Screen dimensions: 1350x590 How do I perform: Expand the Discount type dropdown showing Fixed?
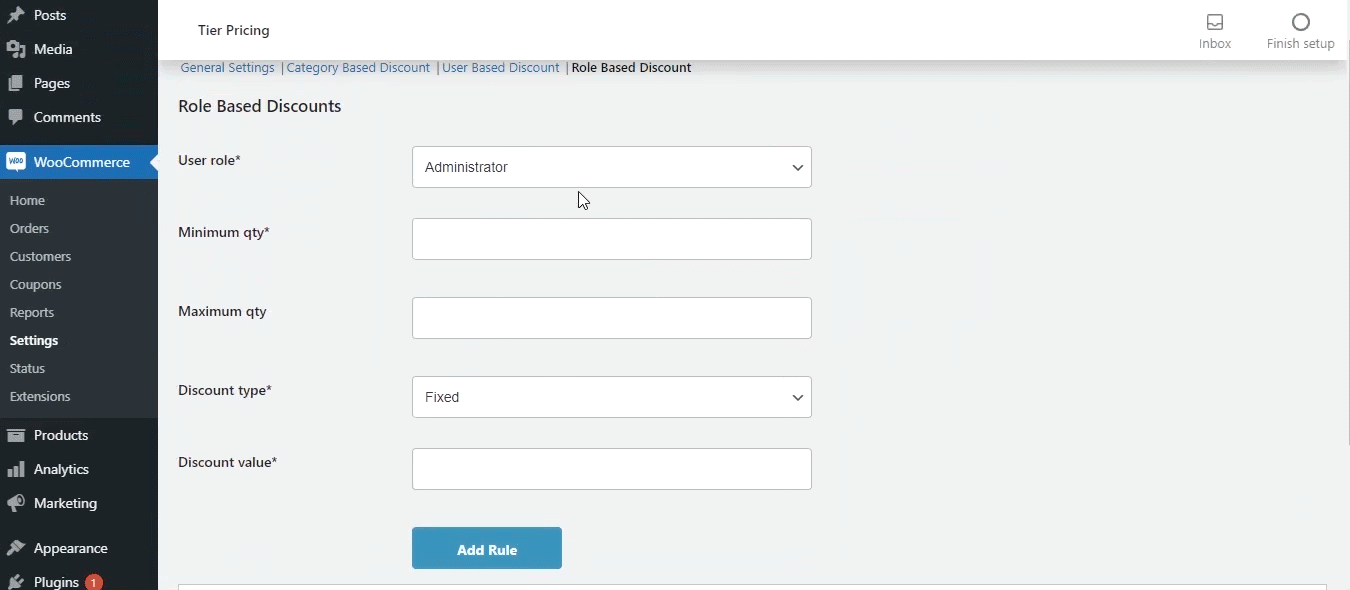tap(612, 397)
